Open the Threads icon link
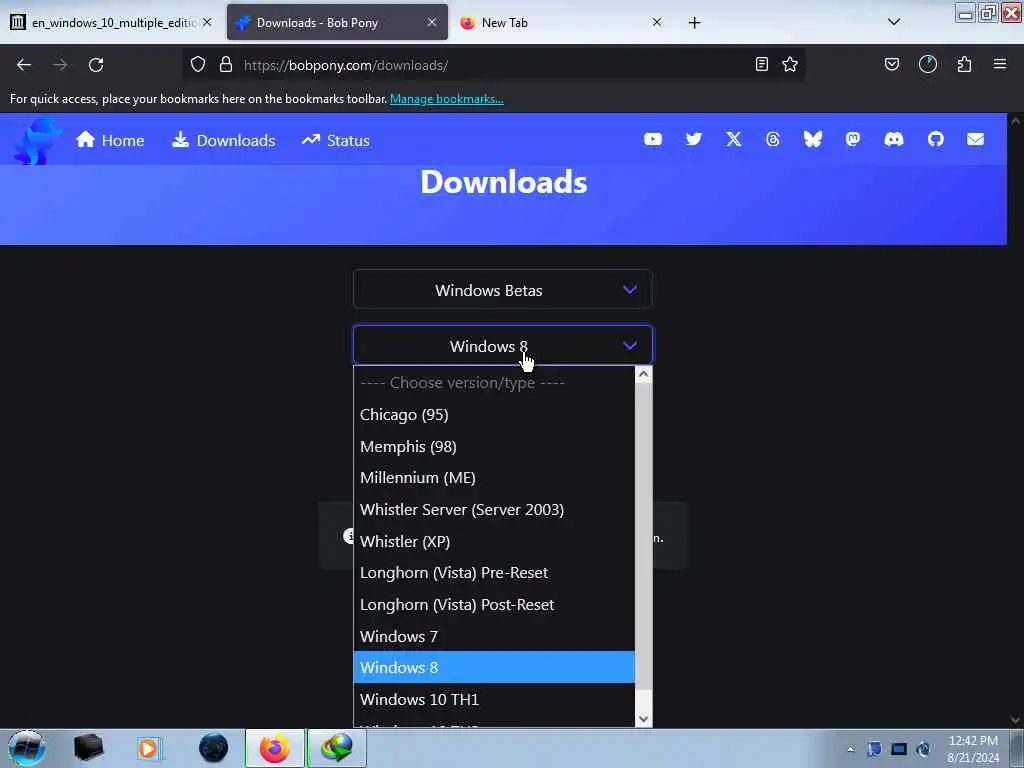The image size is (1024, 768). point(773,139)
